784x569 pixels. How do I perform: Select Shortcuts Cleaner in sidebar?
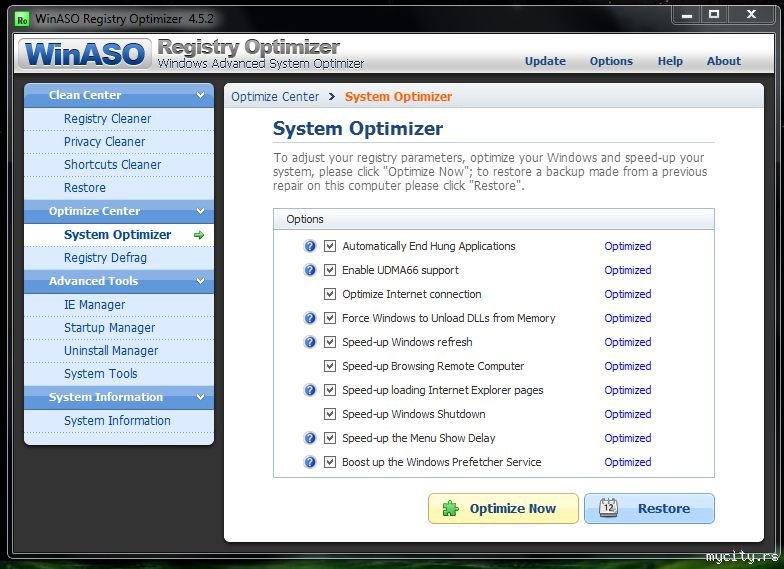point(119,165)
